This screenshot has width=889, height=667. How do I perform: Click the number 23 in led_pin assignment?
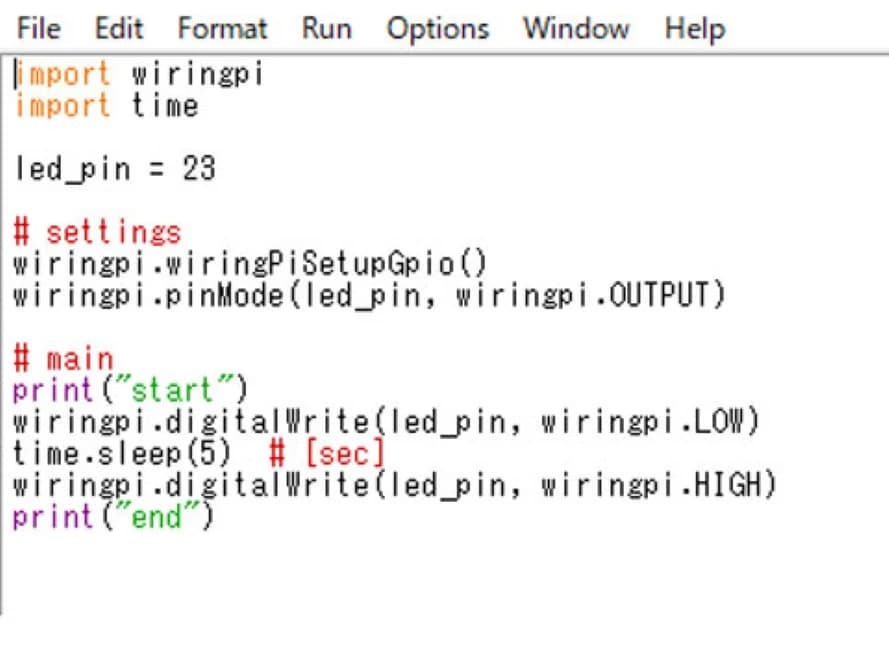(198, 169)
